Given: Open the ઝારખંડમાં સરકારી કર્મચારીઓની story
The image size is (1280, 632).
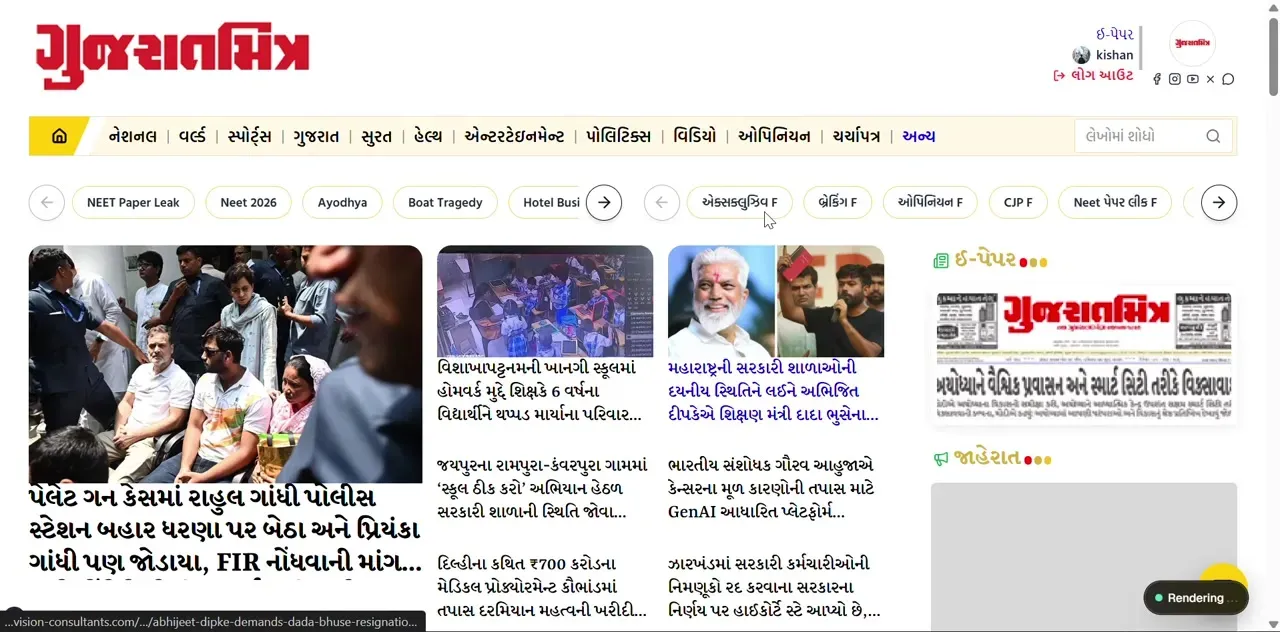Looking at the screenshot, I should pyautogui.click(x=774, y=587).
